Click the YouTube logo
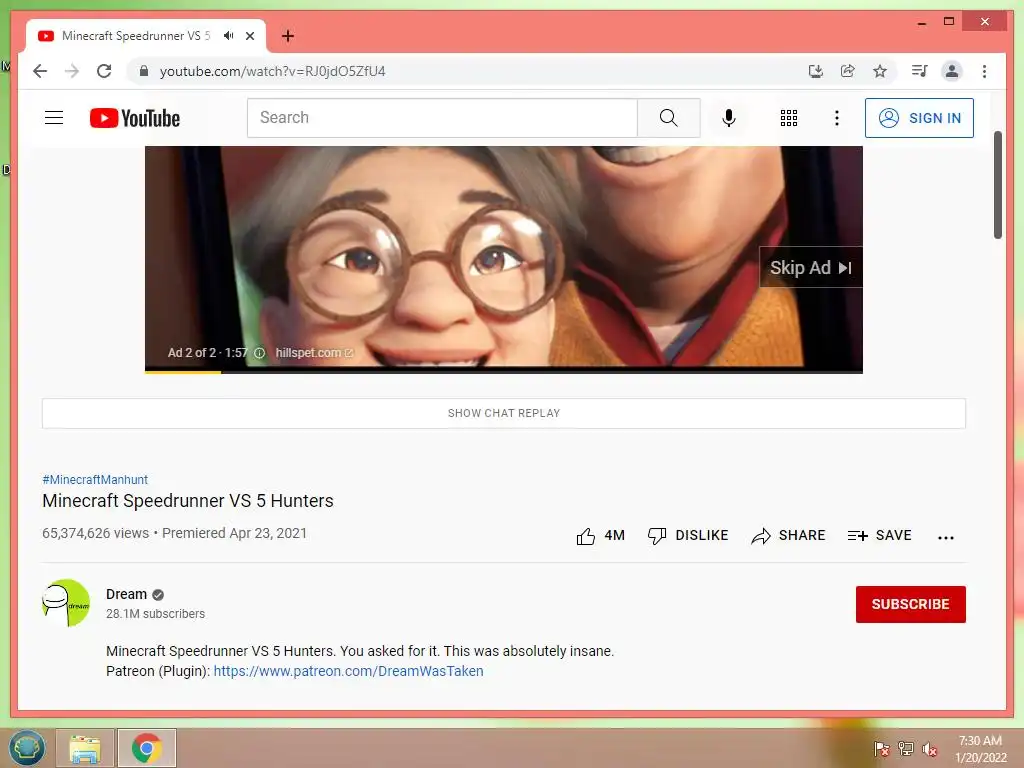 135,118
